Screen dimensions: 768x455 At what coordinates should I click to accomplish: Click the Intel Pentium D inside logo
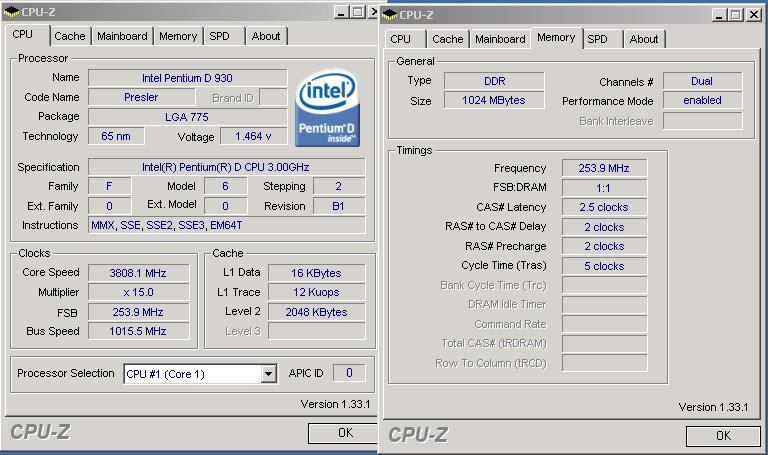click(x=327, y=107)
